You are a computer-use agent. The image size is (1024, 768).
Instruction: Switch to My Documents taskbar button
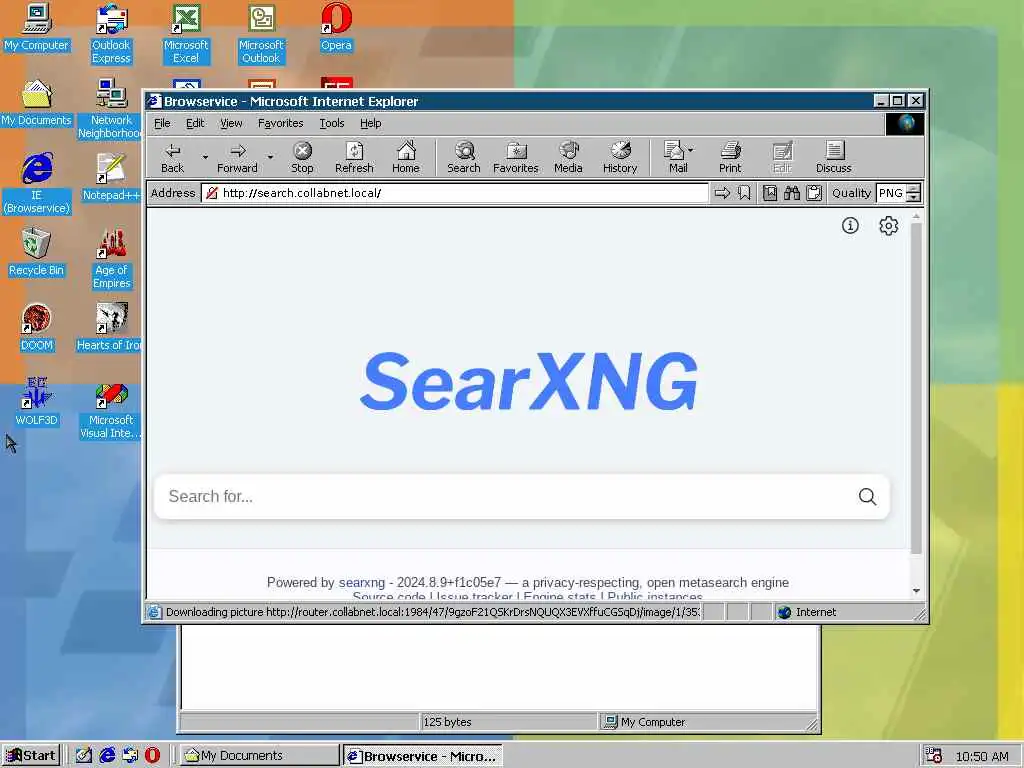[259, 756]
